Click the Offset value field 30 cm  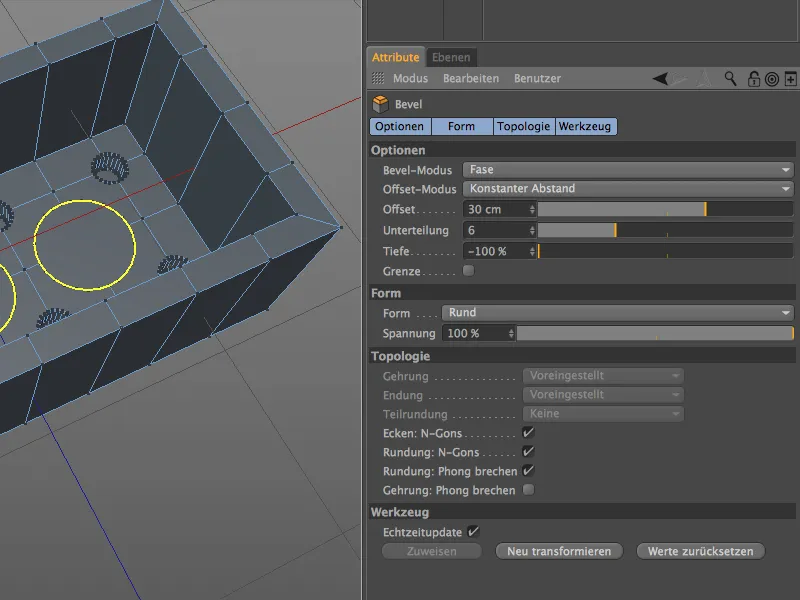(495, 209)
